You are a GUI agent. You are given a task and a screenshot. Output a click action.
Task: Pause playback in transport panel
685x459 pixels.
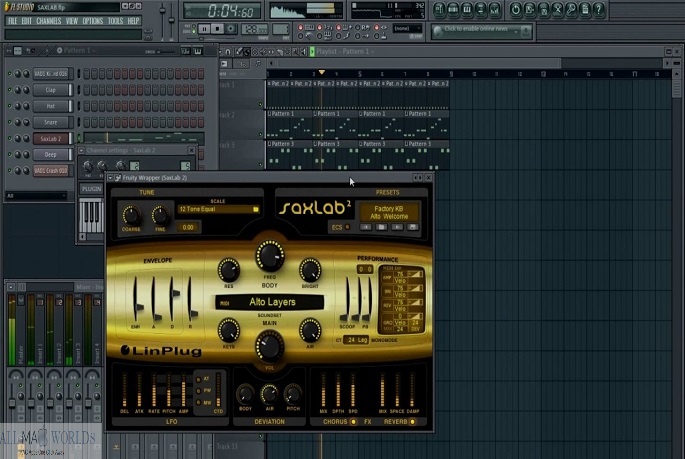click(204, 29)
